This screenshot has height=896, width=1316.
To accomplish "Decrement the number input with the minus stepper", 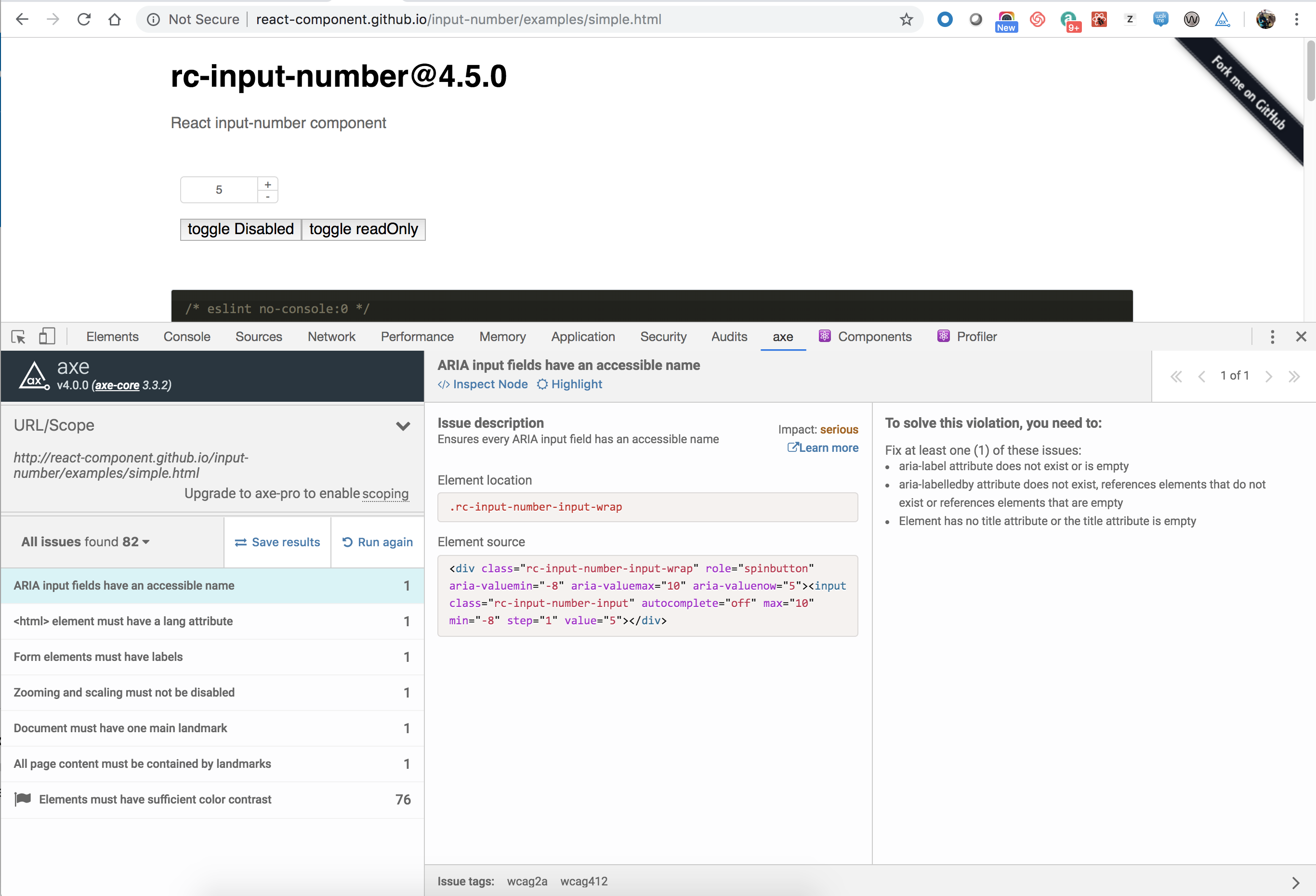I will point(268,197).
